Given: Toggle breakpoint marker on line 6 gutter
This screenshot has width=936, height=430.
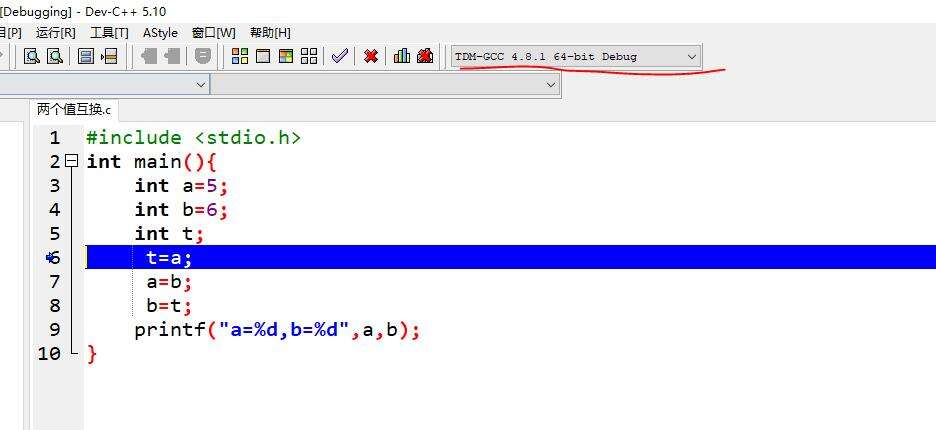Looking at the screenshot, I should (52, 257).
